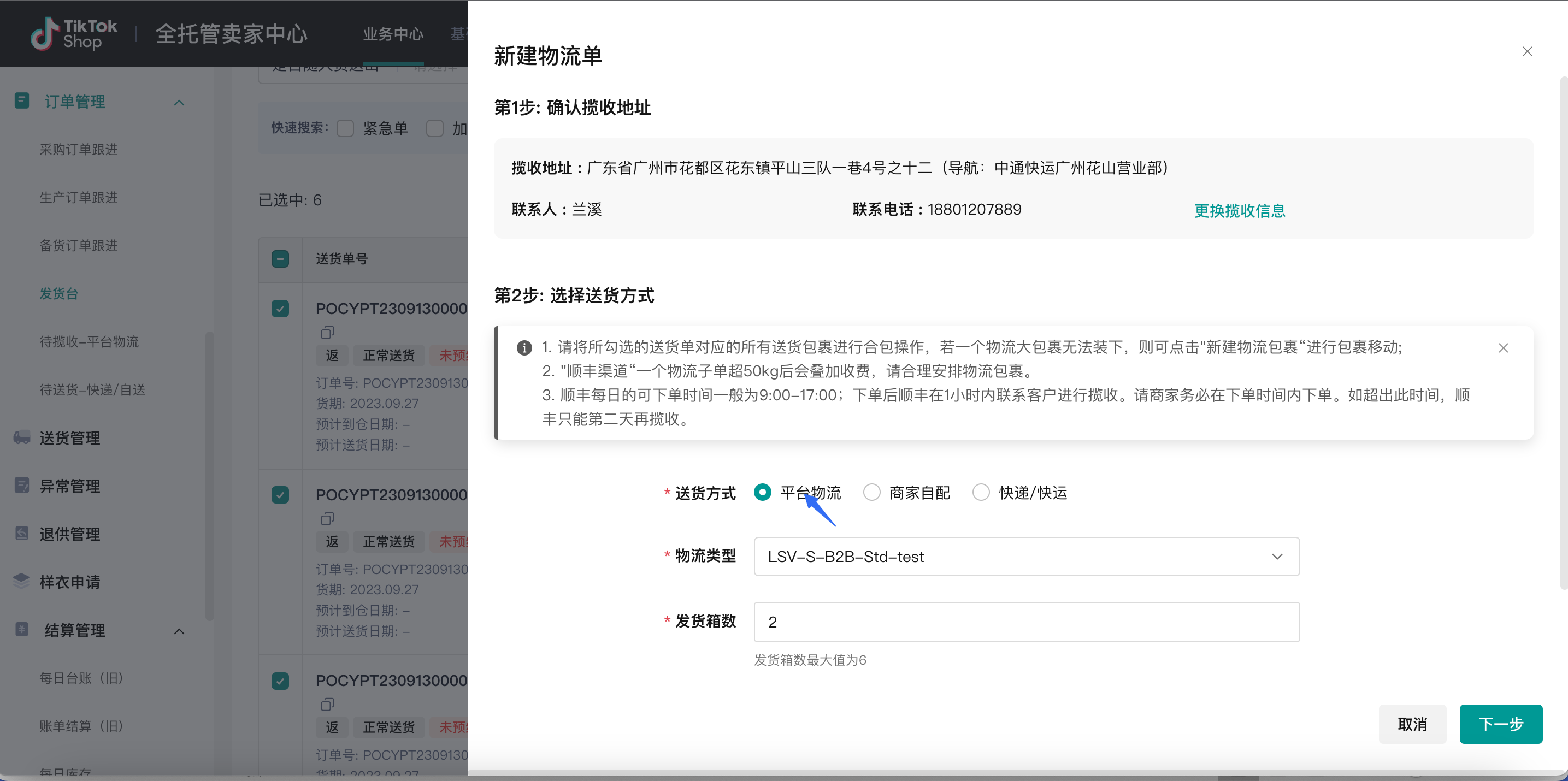Copy the third POCYPT delivery number
The height and width of the screenshot is (781, 1568).
327,705
